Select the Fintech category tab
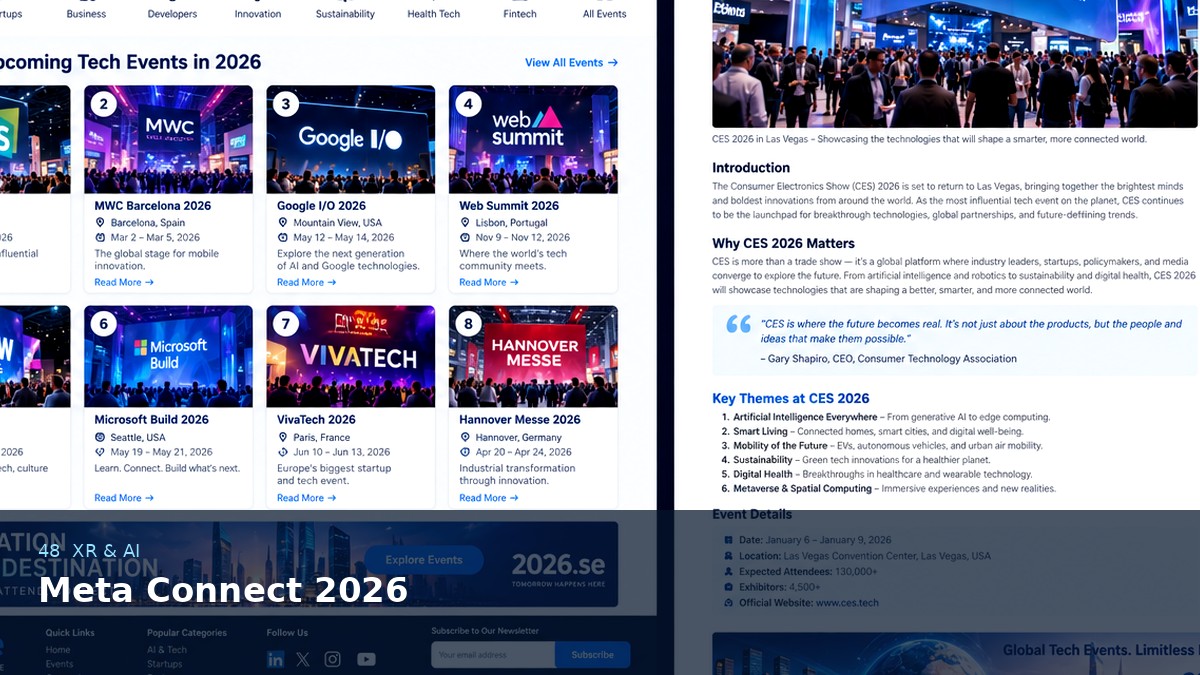Viewport: 1200px width, 675px height. 520,14
